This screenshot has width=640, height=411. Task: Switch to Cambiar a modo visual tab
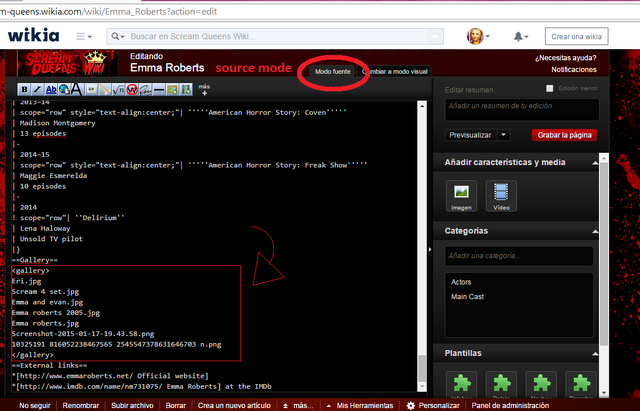click(394, 71)
